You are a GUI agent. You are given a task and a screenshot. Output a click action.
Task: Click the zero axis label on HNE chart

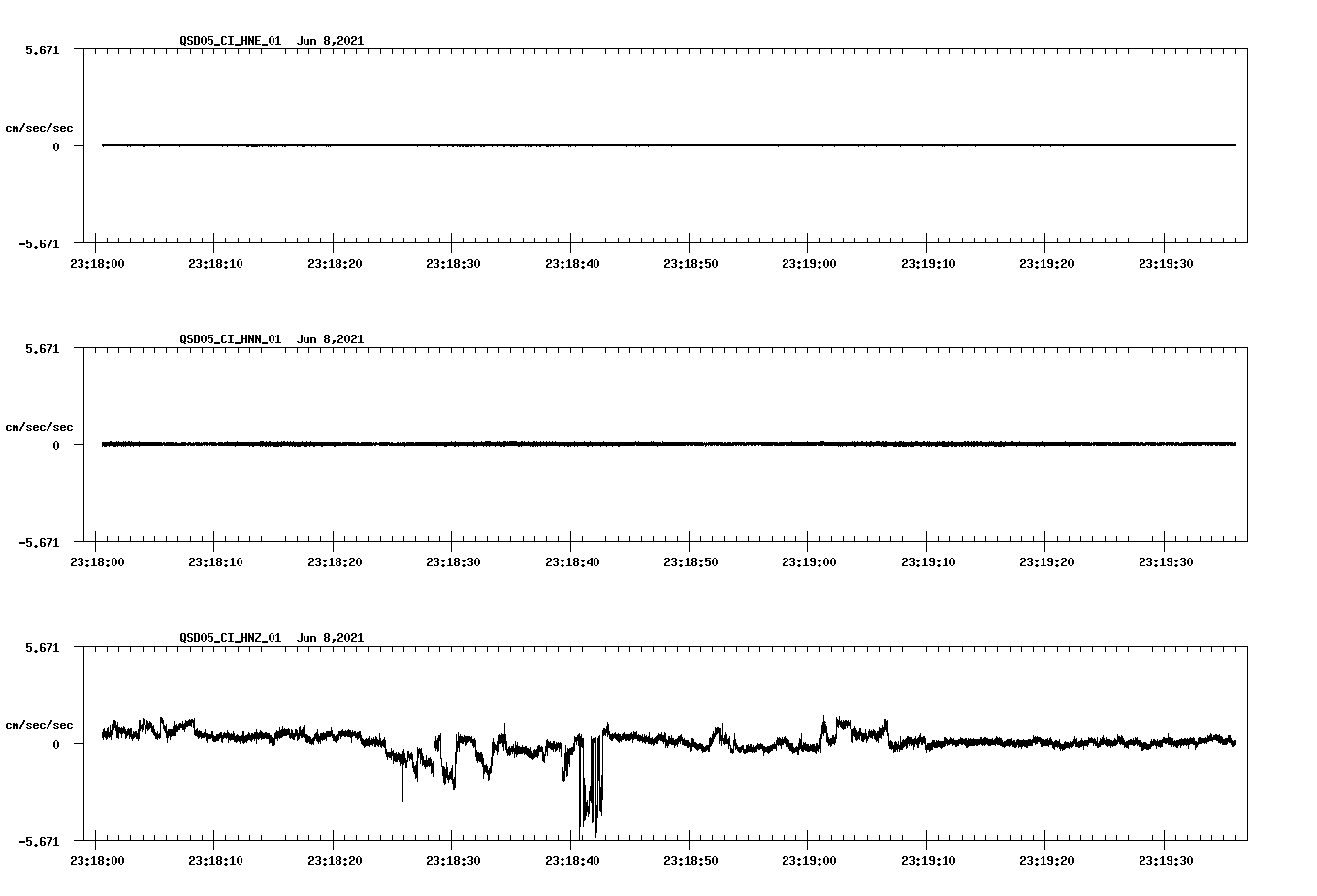coord(56,146)
